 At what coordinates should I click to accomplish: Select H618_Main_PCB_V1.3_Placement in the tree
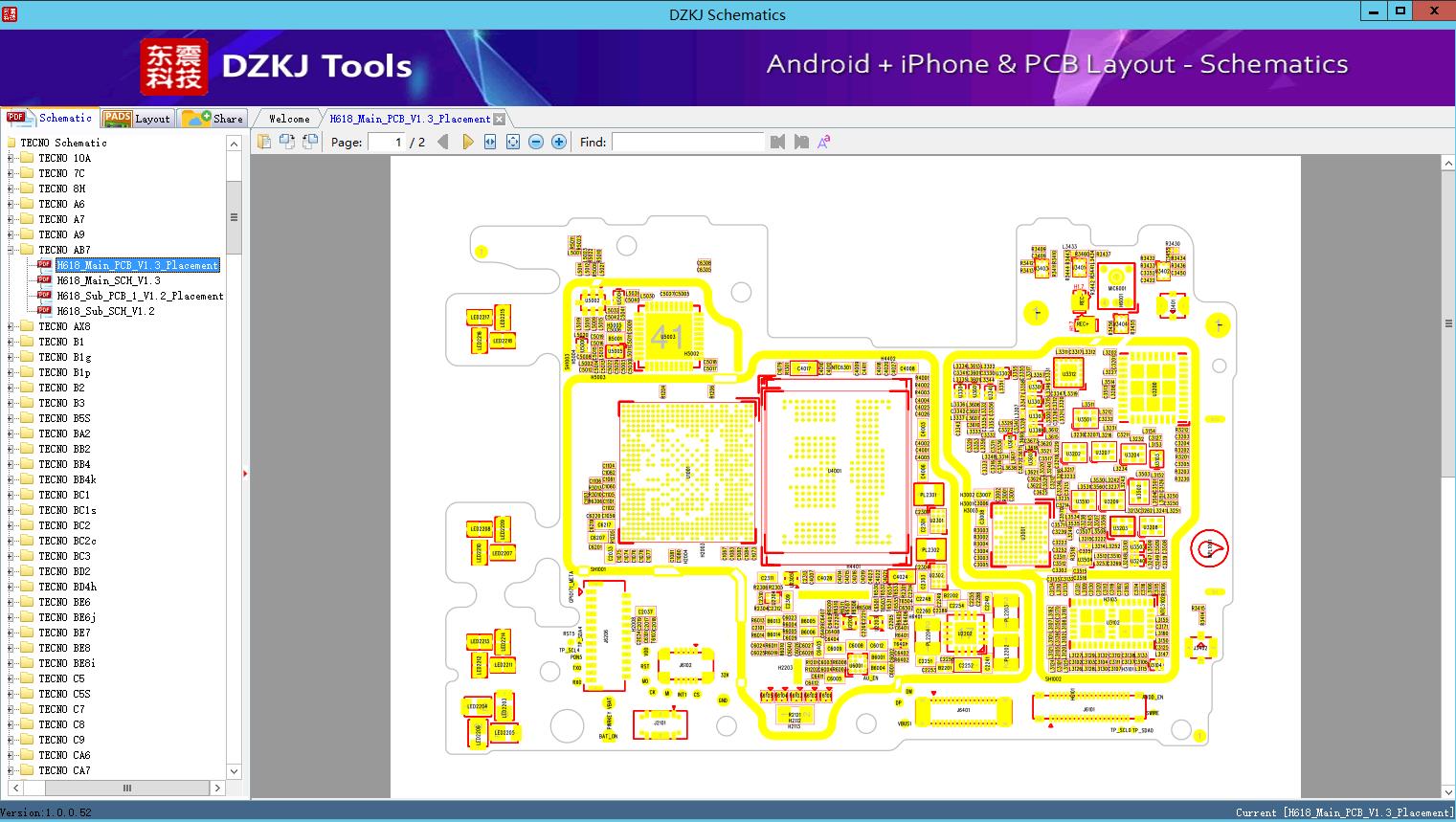pyautogui.click(x=137, y=265)
